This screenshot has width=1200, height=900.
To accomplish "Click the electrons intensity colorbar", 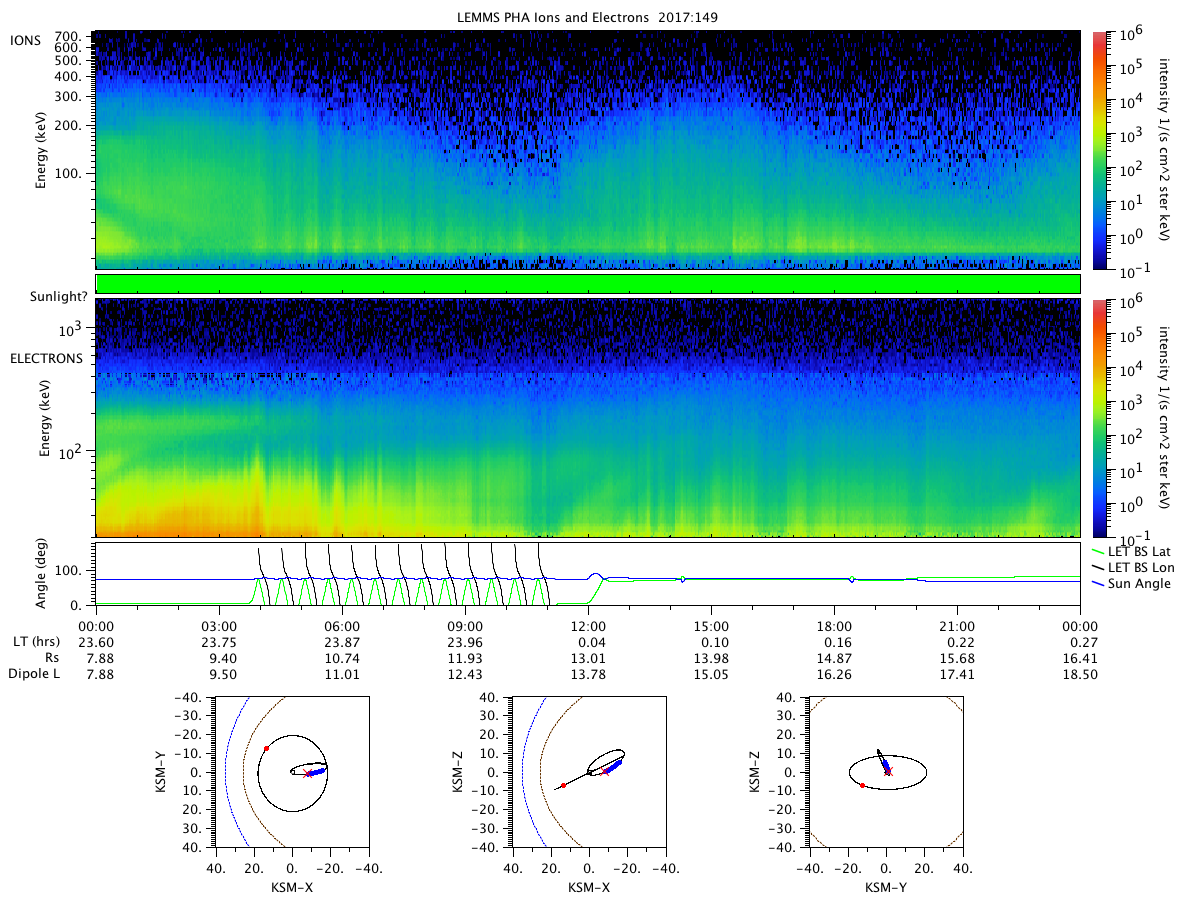I will 1097,418.
